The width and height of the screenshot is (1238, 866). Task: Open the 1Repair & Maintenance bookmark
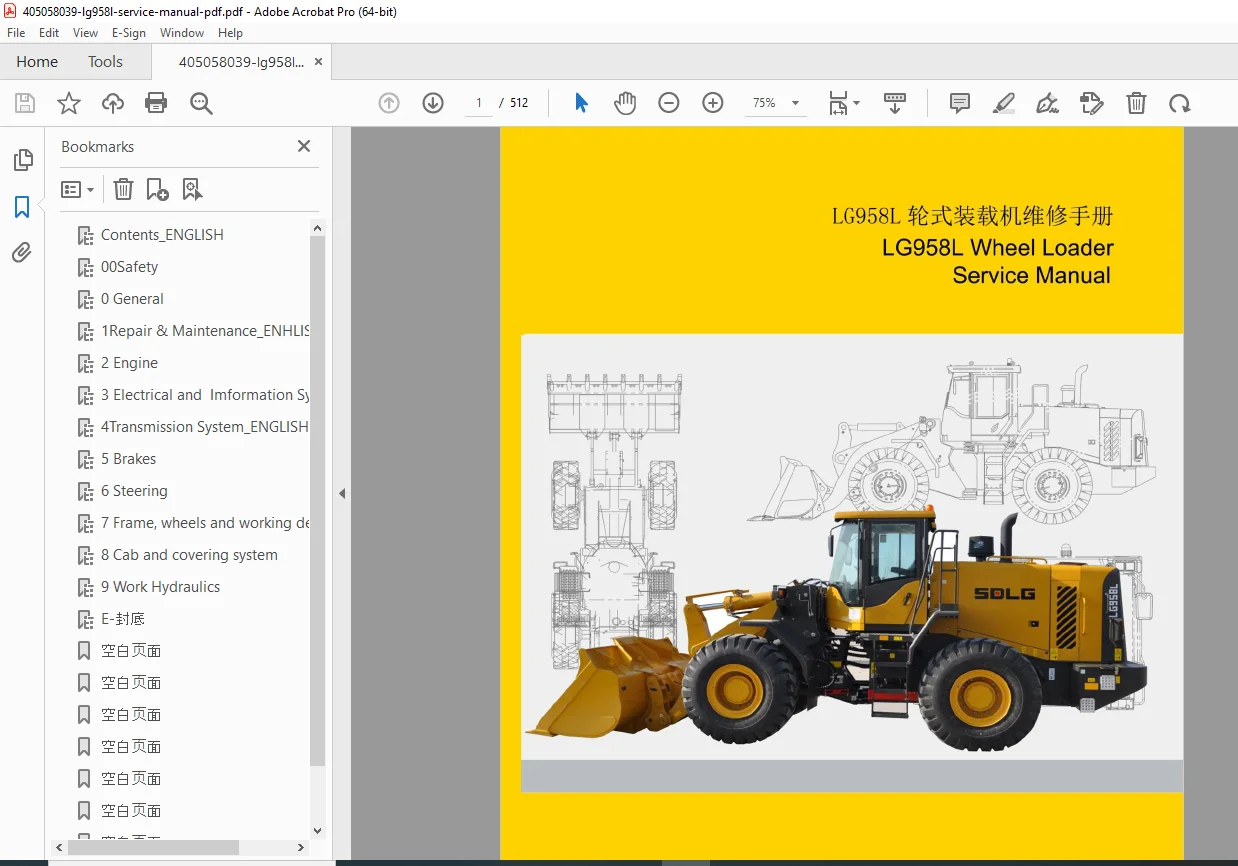205,331
